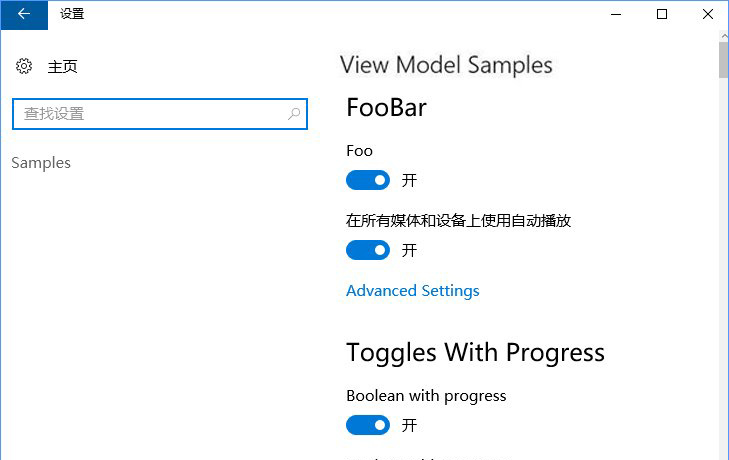The height and width of the screenshot is (460, 729).
Task: Toggle the Boolean with progress switch
Action: pyautogui.click(x=367, y=425)
